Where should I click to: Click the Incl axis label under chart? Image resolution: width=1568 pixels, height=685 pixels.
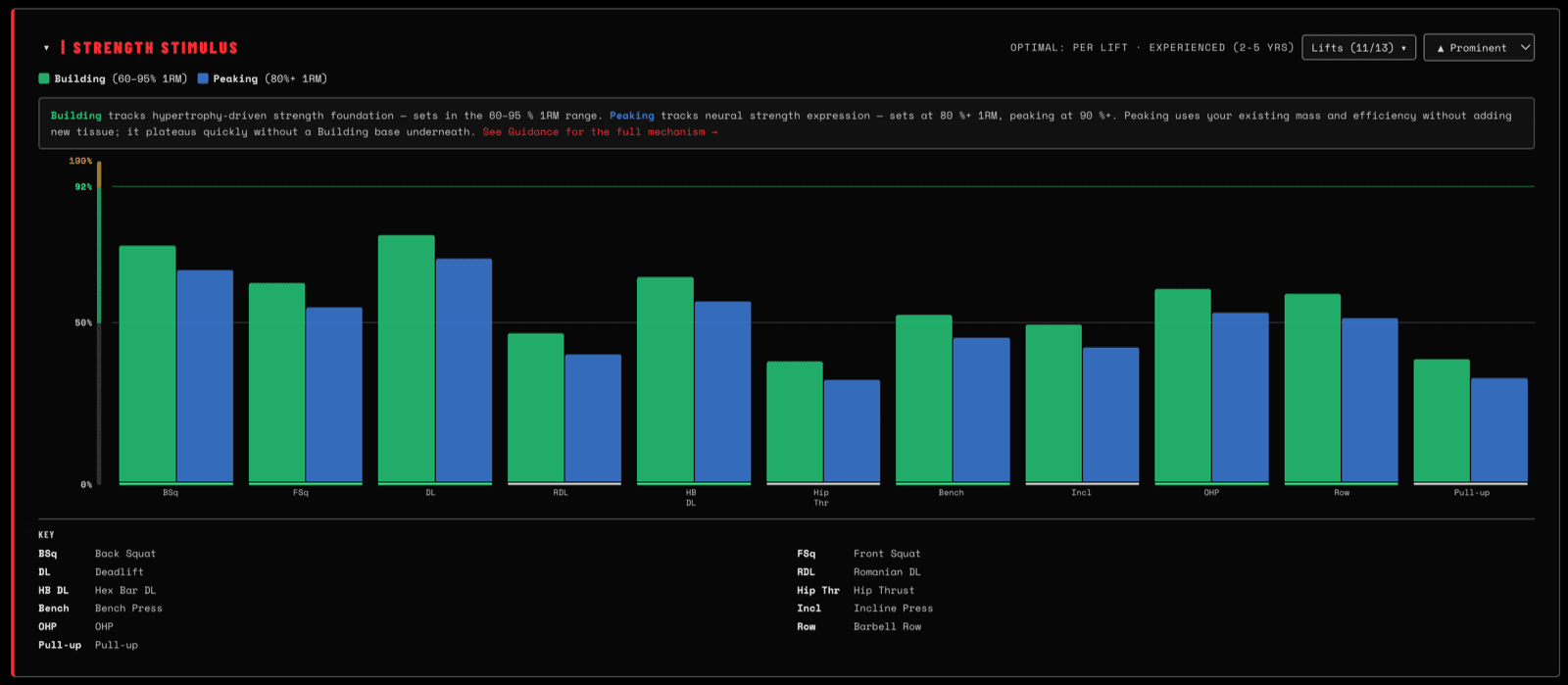coord(1081,493)
